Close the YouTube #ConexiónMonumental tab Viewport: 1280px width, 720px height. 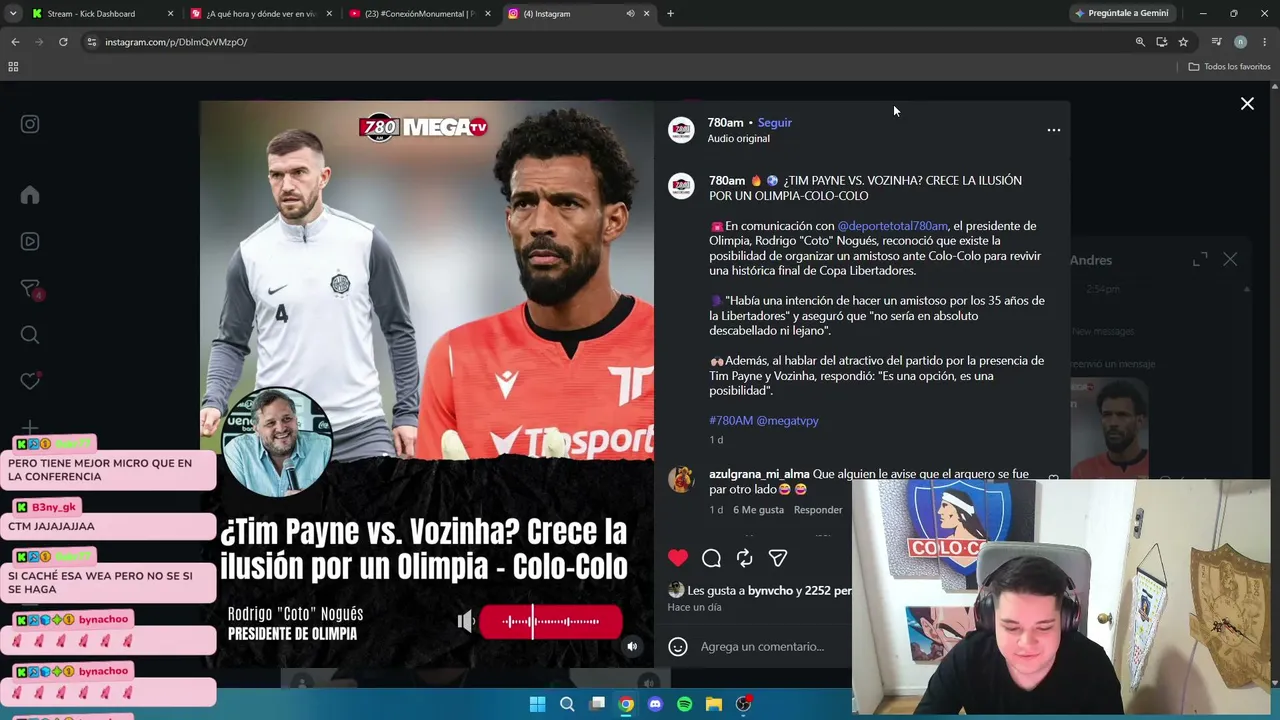coord(488,14)
